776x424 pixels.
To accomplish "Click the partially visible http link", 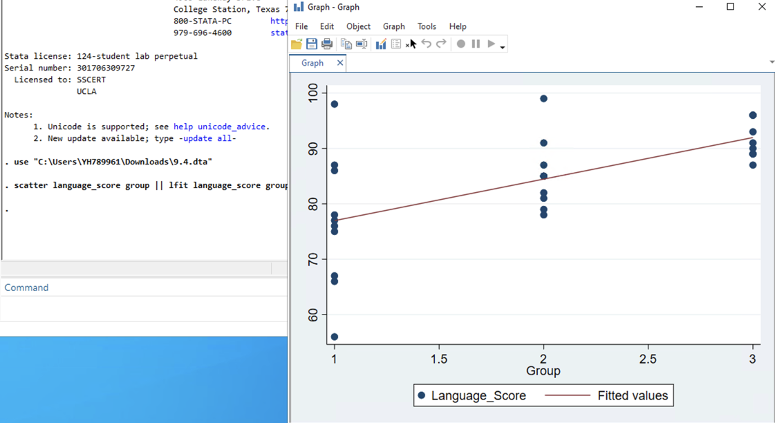I will pos(279,21).
